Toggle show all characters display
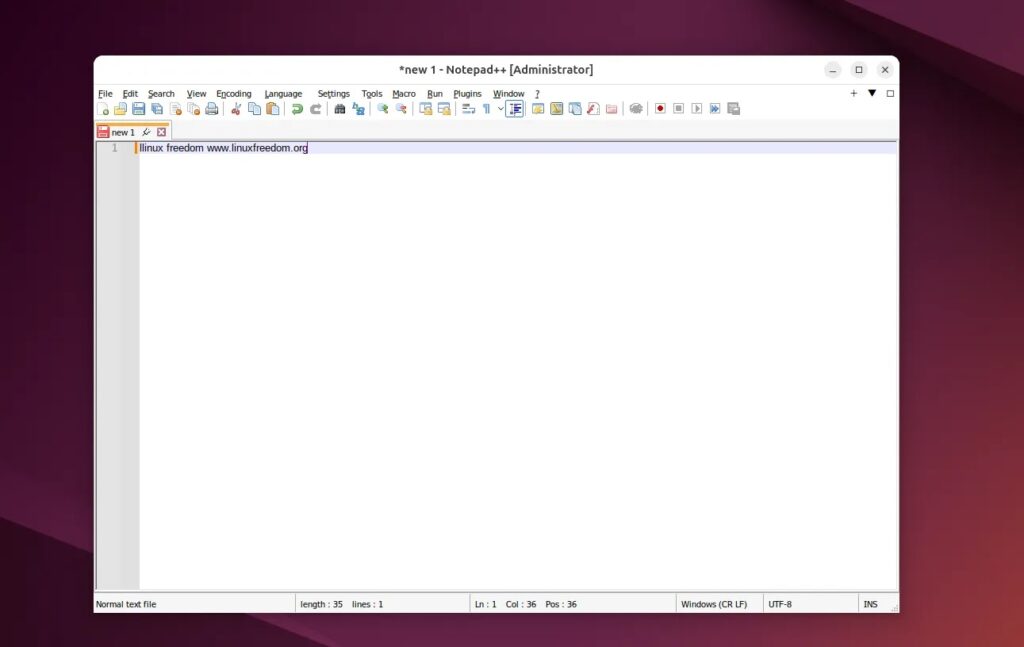Screen dimensions: 1024x647 486,108
